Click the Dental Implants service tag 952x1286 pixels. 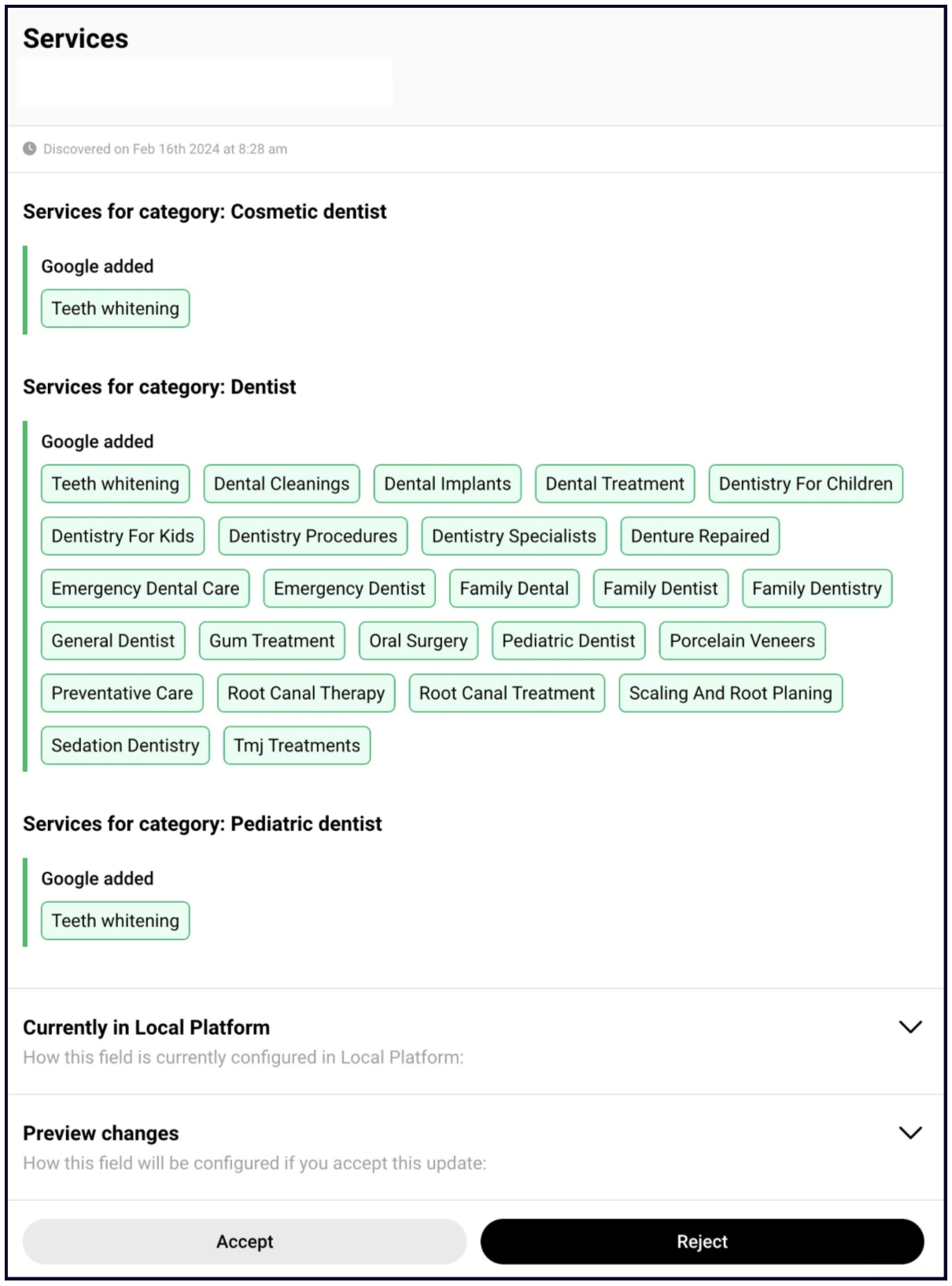(x=447, y=484)
